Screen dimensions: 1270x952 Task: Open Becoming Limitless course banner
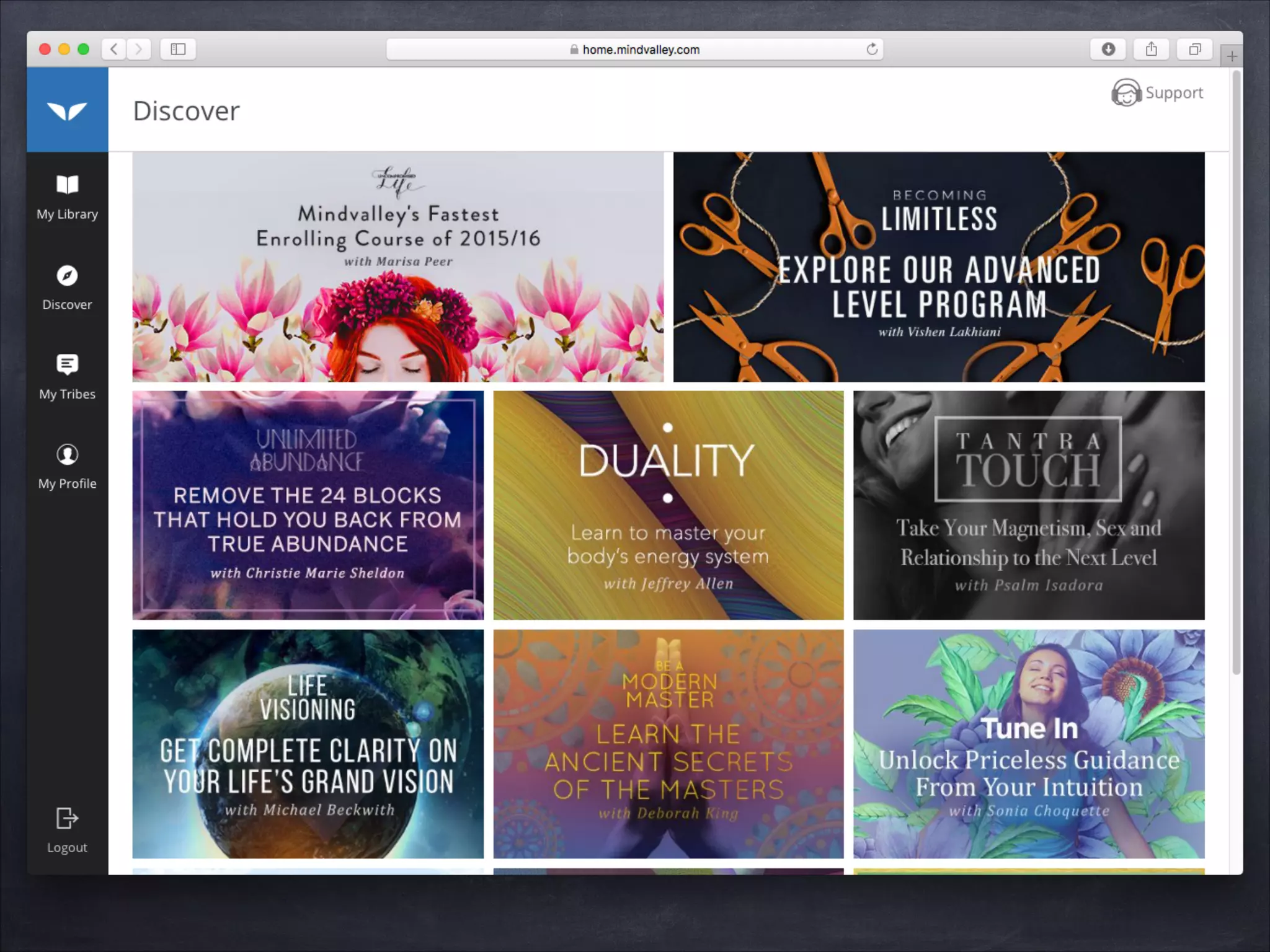coord(939,267)
